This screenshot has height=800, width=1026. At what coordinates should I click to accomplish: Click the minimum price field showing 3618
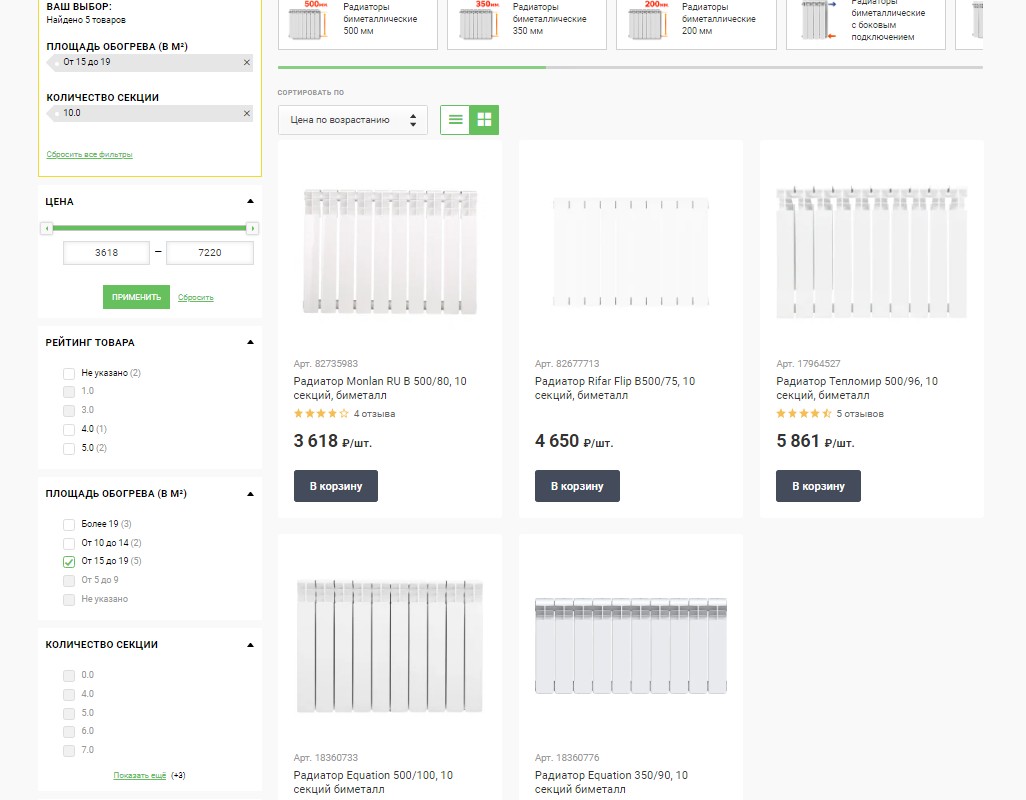coord(106,253)
